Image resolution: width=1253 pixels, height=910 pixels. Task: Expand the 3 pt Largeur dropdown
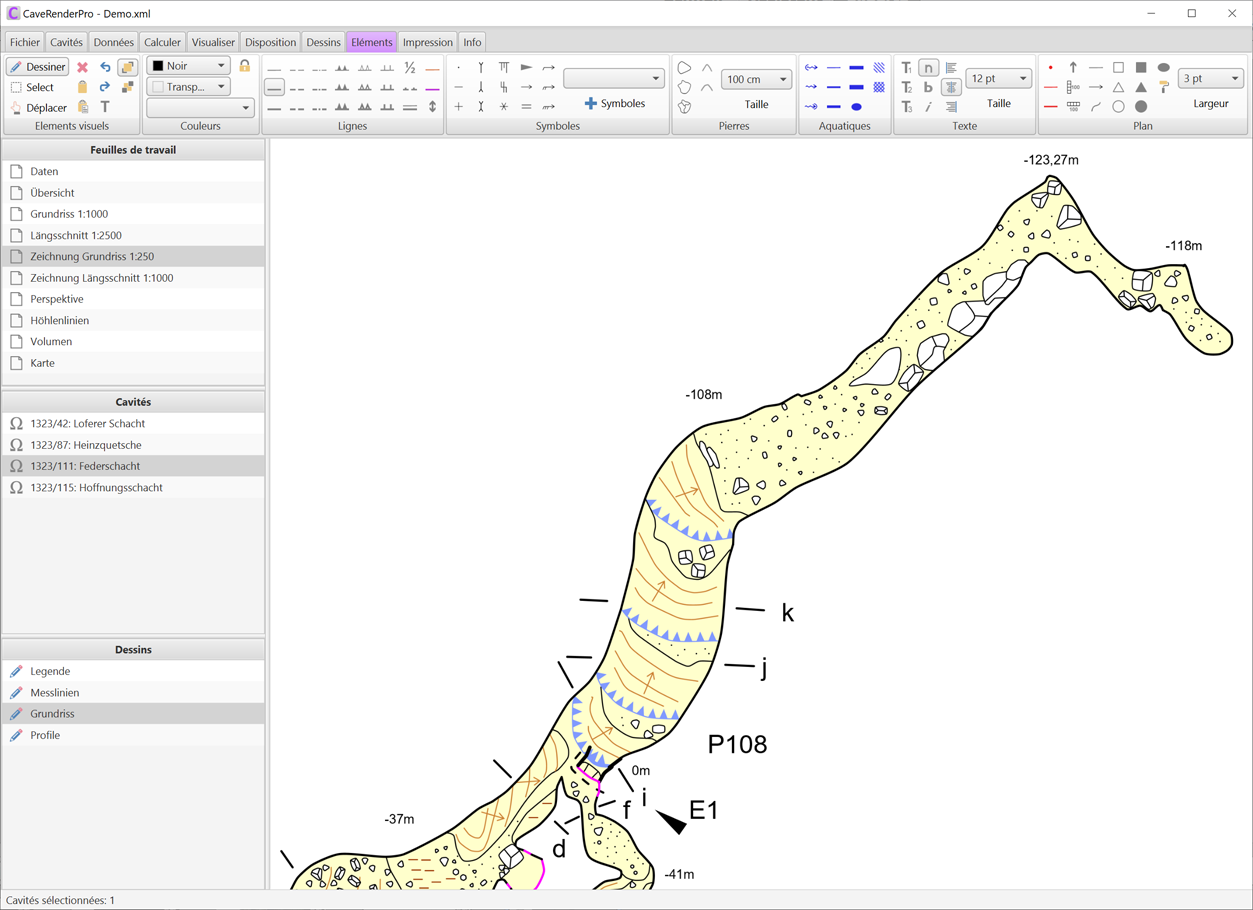[1210, 78]
